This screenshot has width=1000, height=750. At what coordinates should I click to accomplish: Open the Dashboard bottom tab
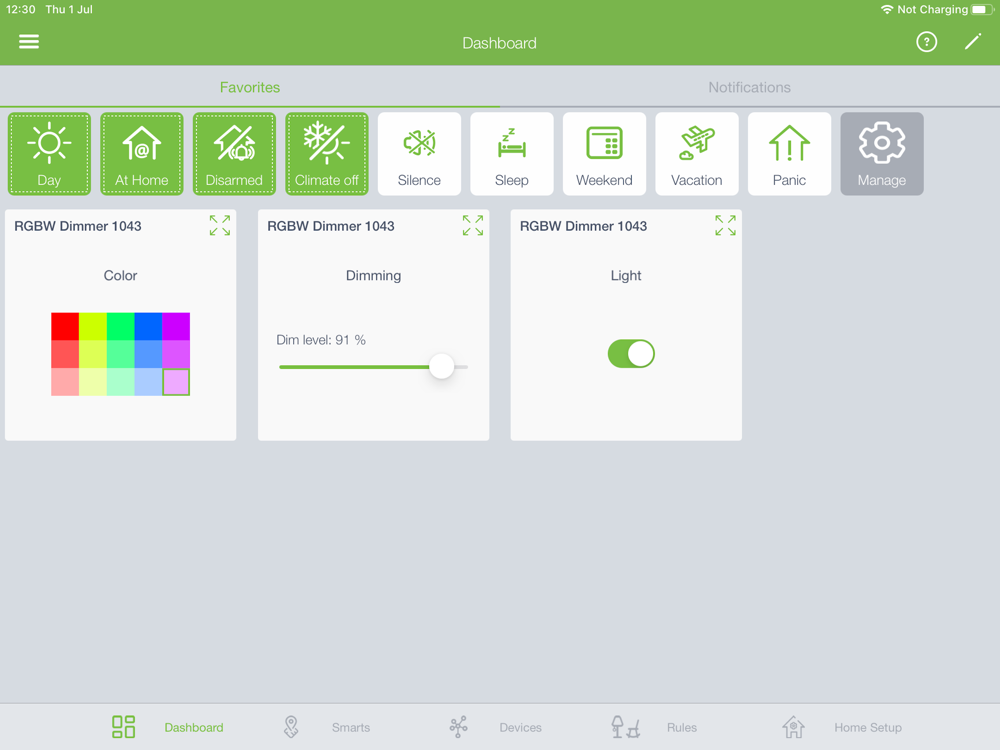coord(168,727)
